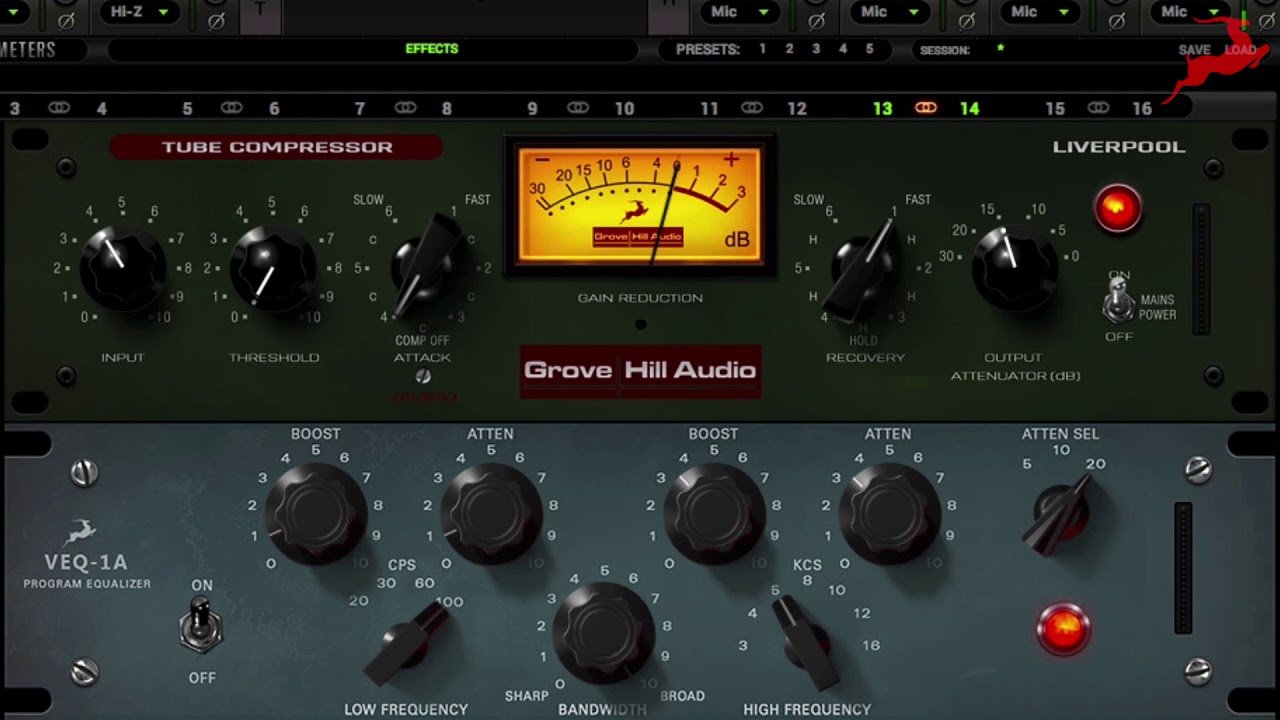Select channel 3 tab
The width and height of the screenshot is (1280, 720).
[x=14, y=108]
